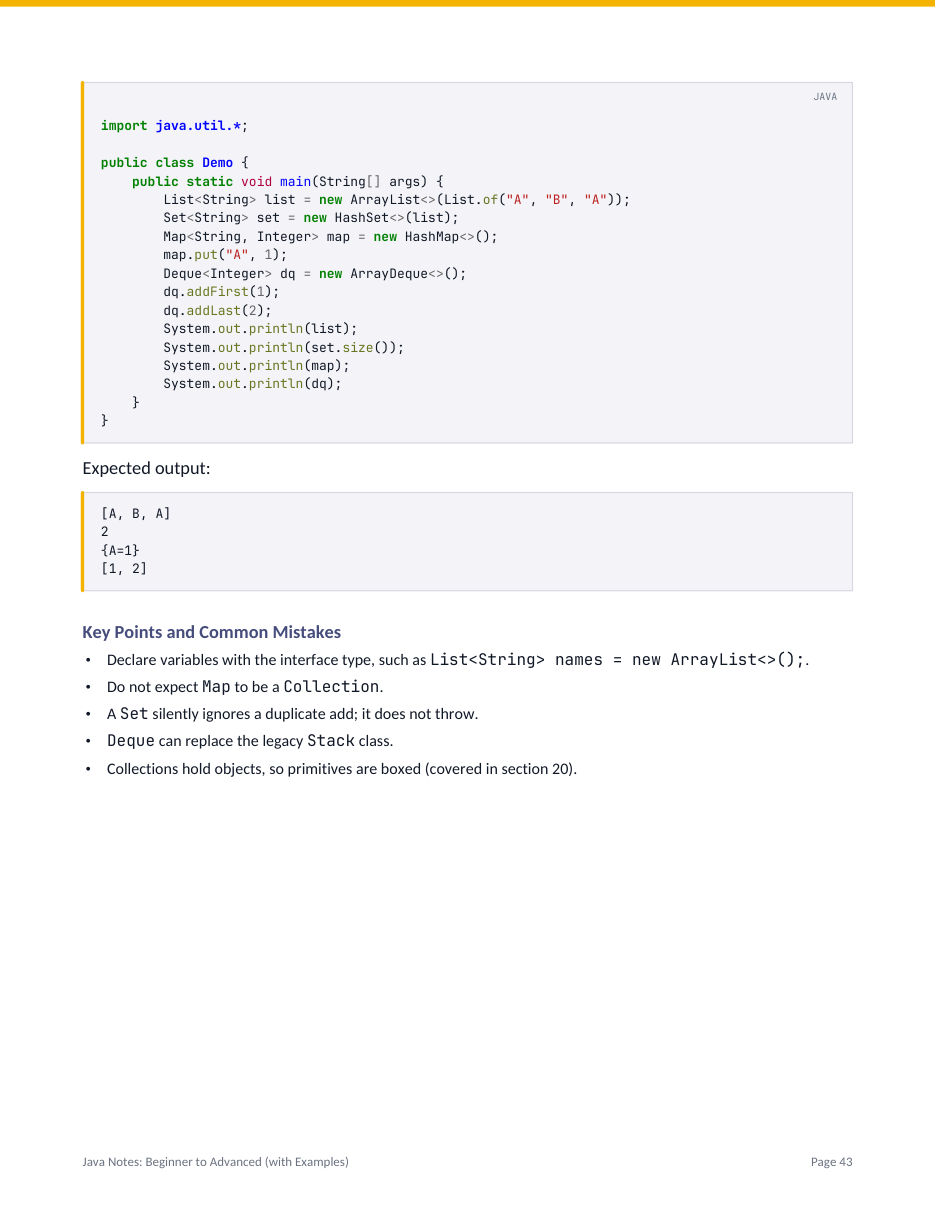Click the Deque<Integer> dq ArrayDeque line
Screen dimensions: 935x1210
coord(315,273)
